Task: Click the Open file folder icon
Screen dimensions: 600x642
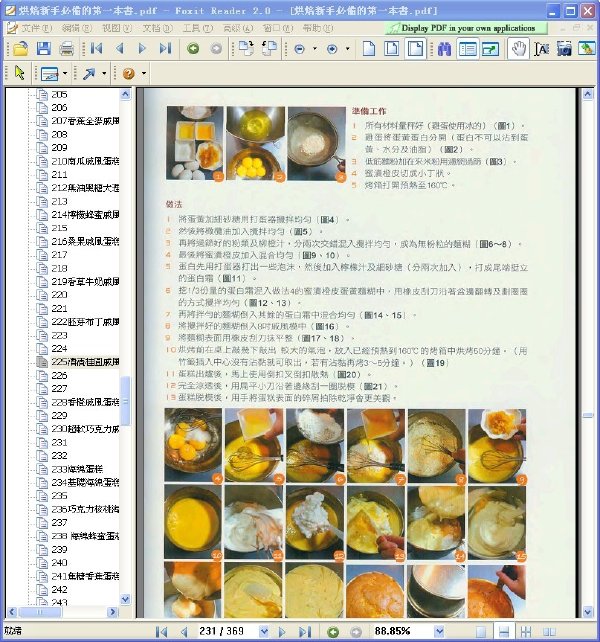Action: [20, 49]
